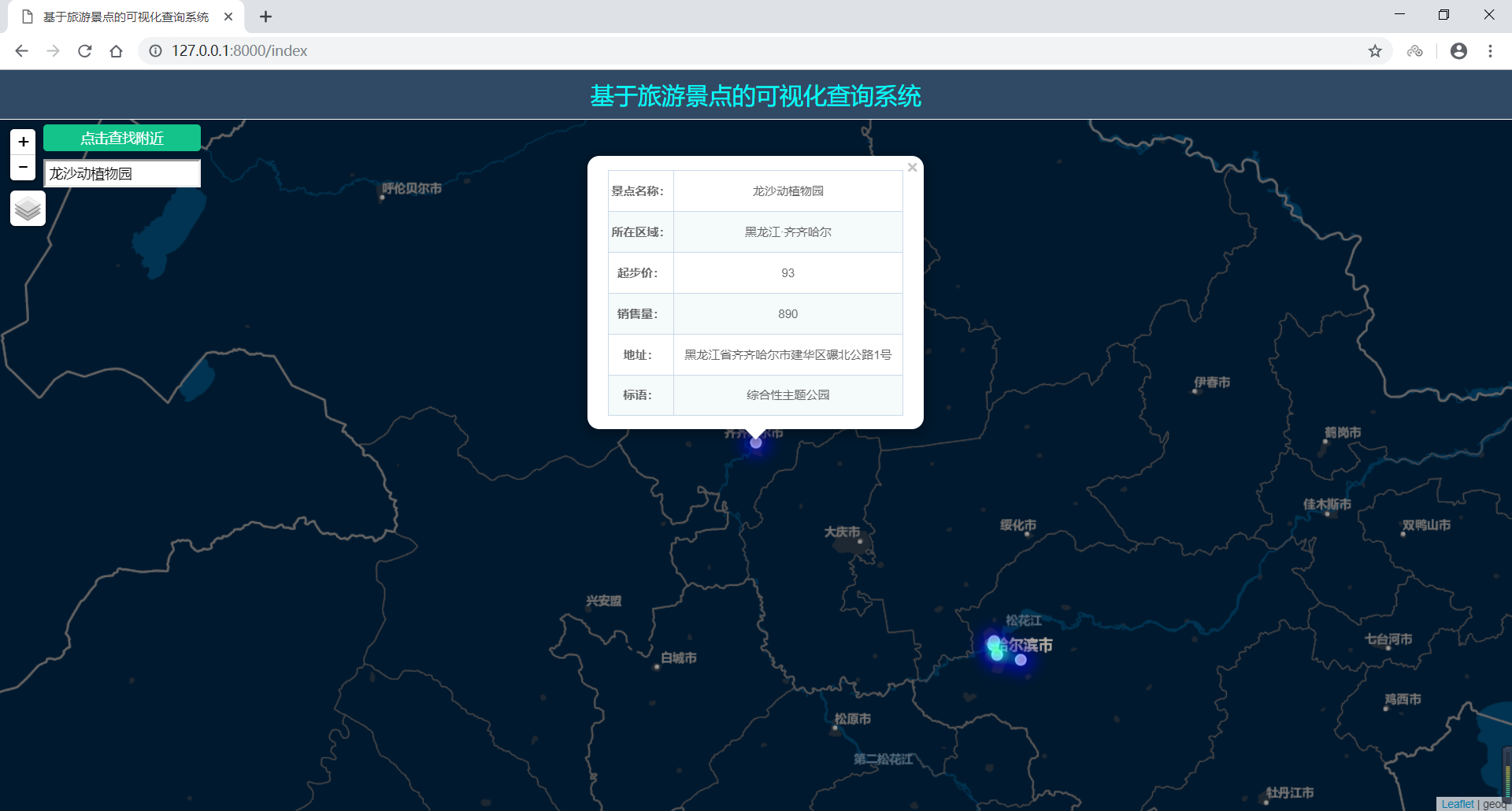Click the 起步价 label in popup
The image size is (1512, 811).
pyautogui.click(x=637, y=272)
